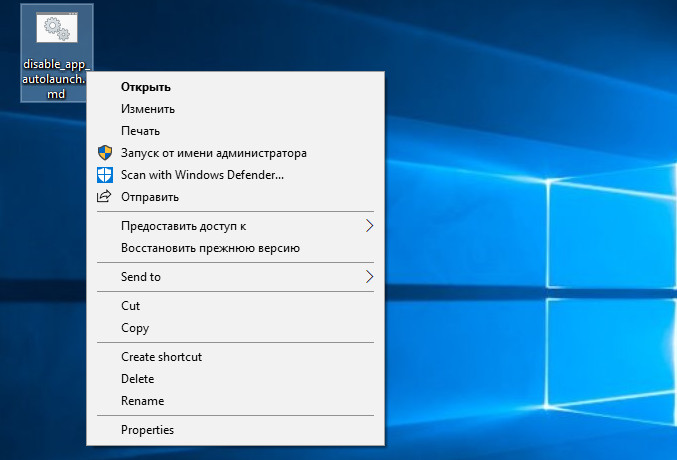Select Create shortcut
This screenshot has height=460, width=677.
(235, 357)
